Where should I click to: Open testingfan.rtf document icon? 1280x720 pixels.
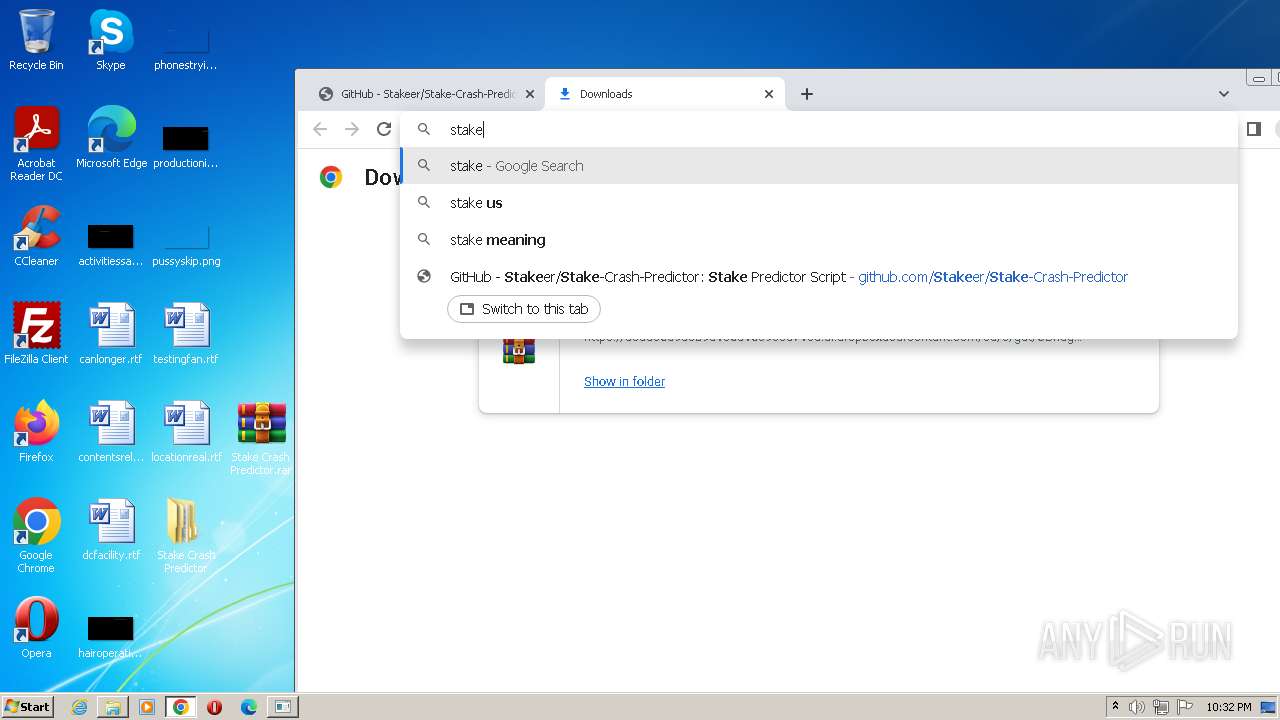tap(185, 334)
